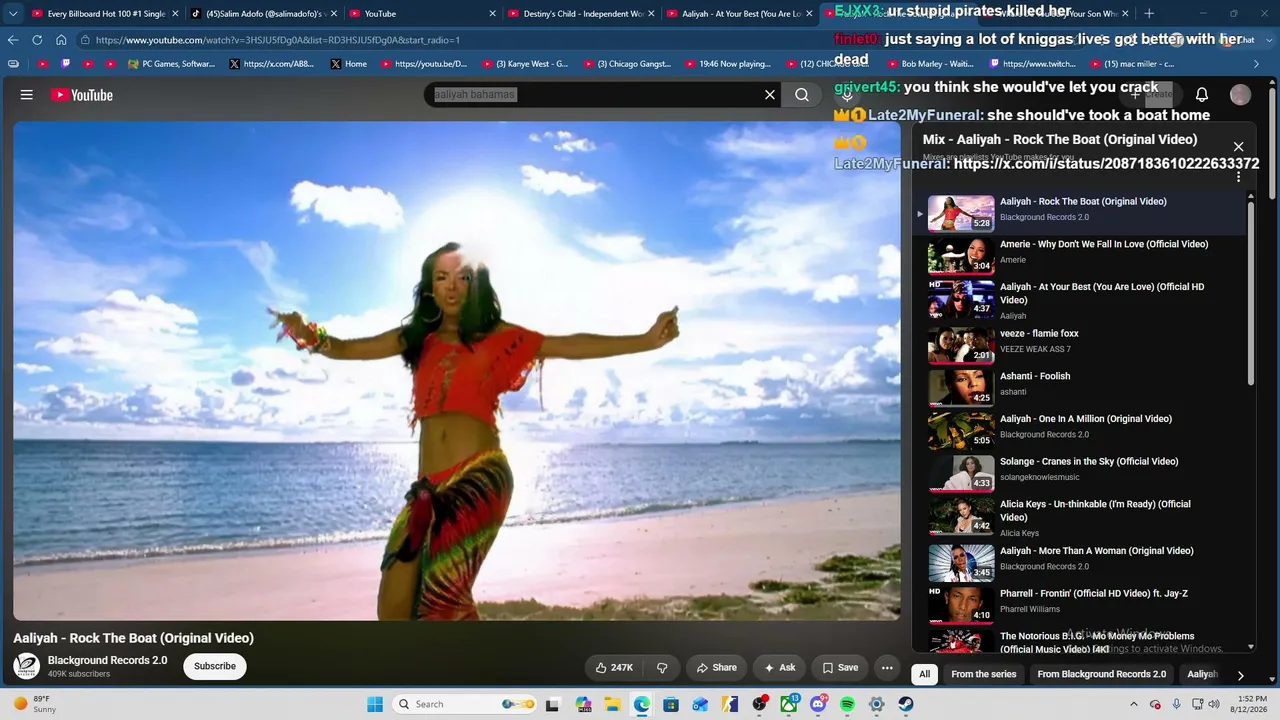Reload the current page
1280x720 pixels.
coord(37,40)
